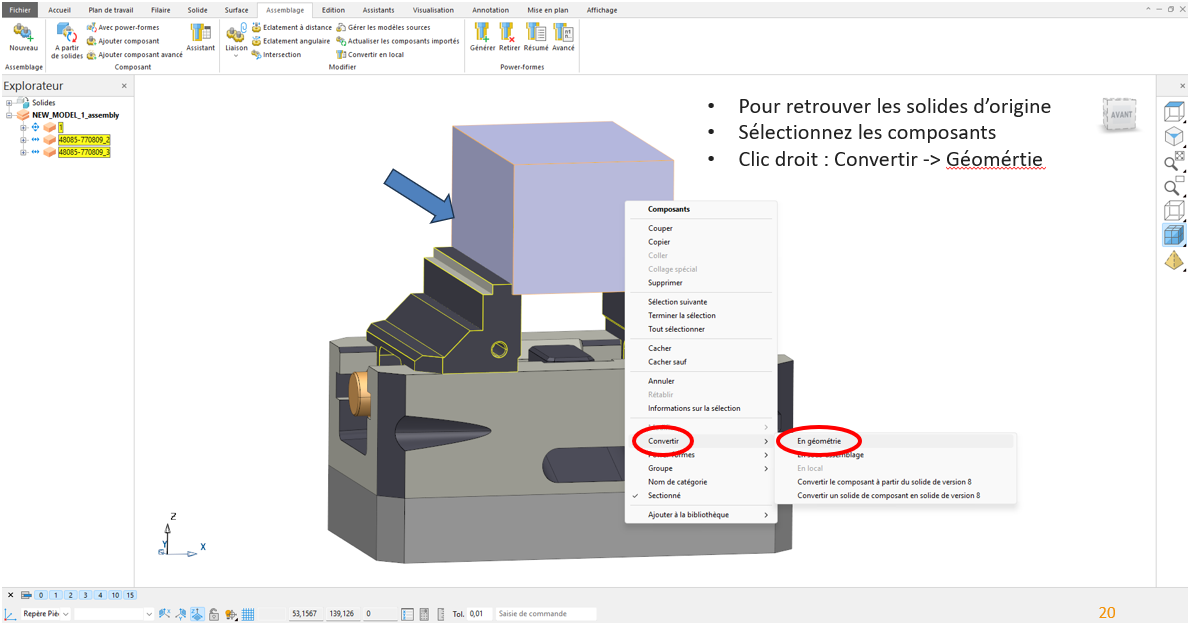Click the A partir de solides icon
1189x623 pixels.
[x=67, y=33]
